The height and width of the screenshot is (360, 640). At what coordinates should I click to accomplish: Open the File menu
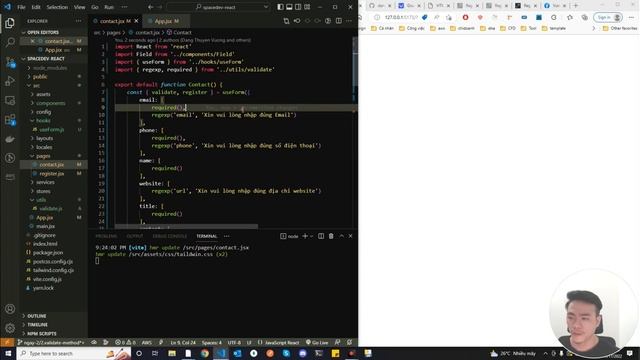point(21,7)
